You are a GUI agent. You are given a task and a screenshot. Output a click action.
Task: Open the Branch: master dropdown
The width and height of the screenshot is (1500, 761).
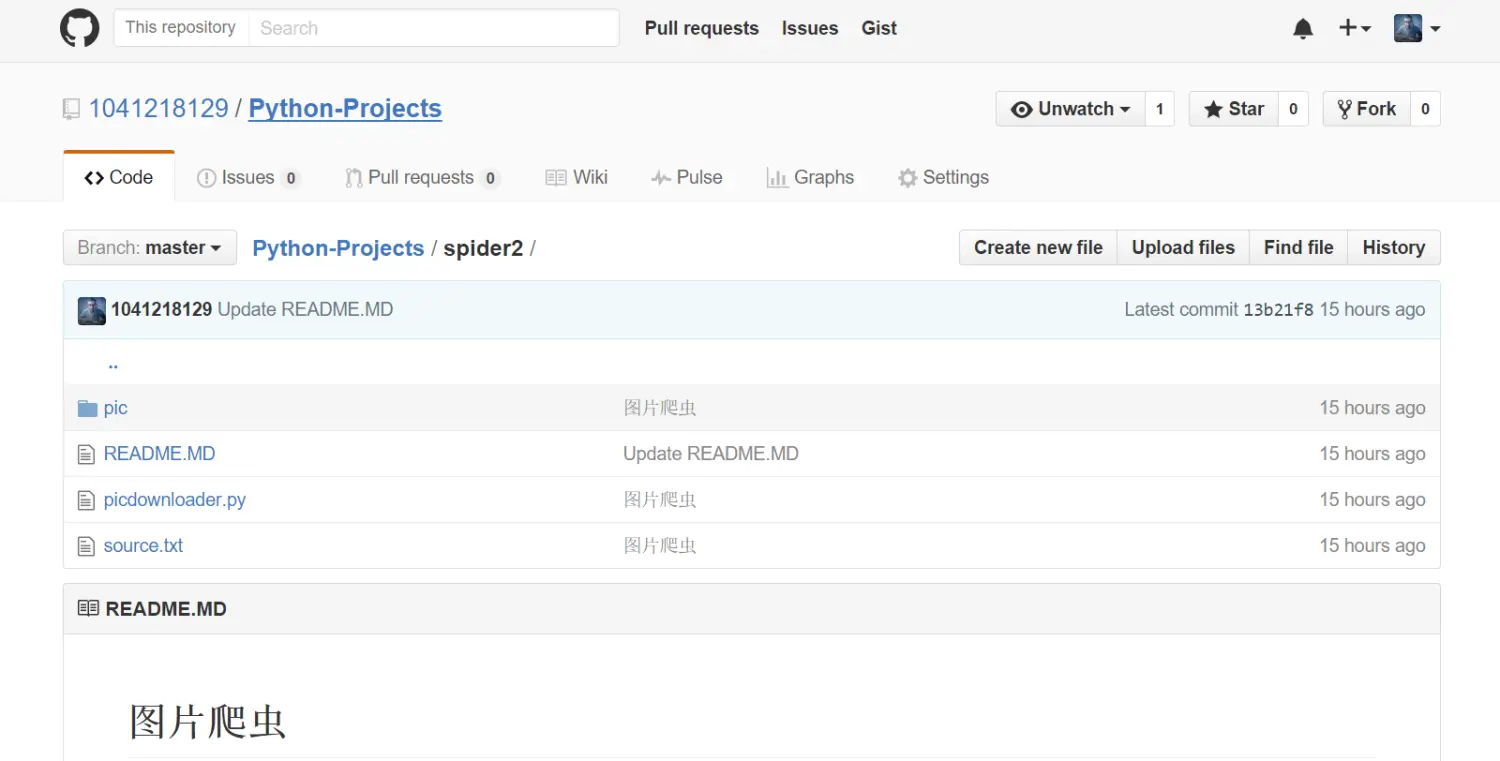click(x=150, y=247)
